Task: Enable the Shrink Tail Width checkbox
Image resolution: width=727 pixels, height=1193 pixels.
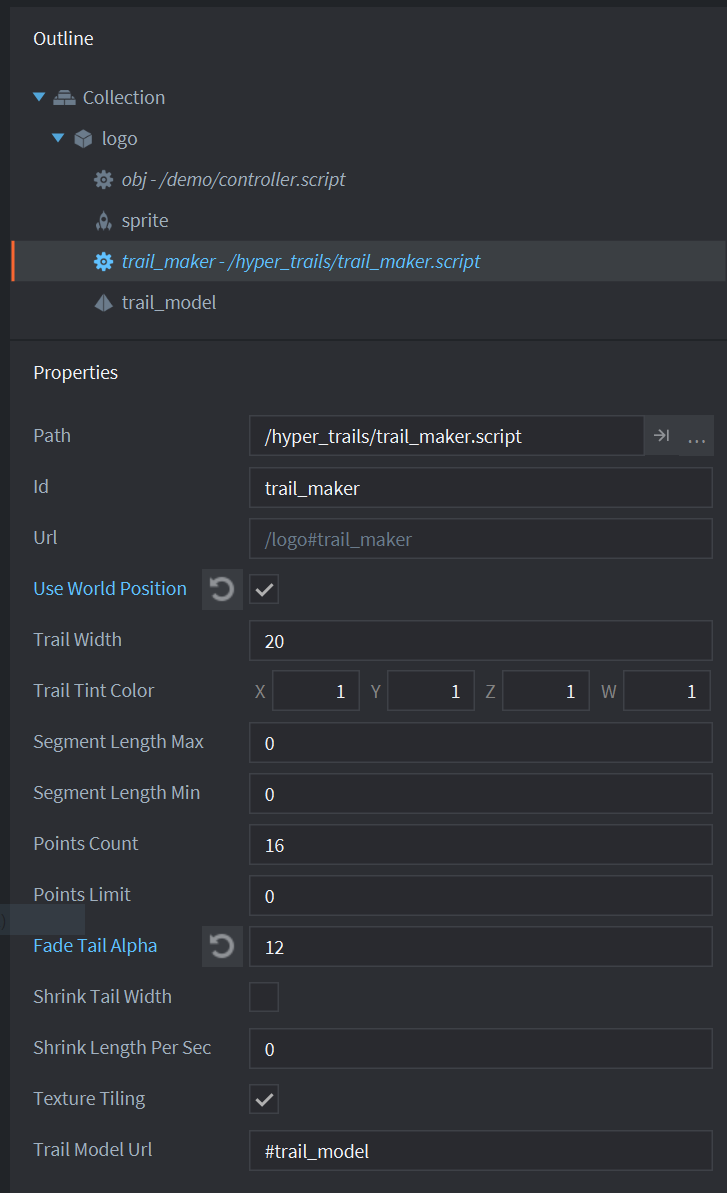Action: 264,997
